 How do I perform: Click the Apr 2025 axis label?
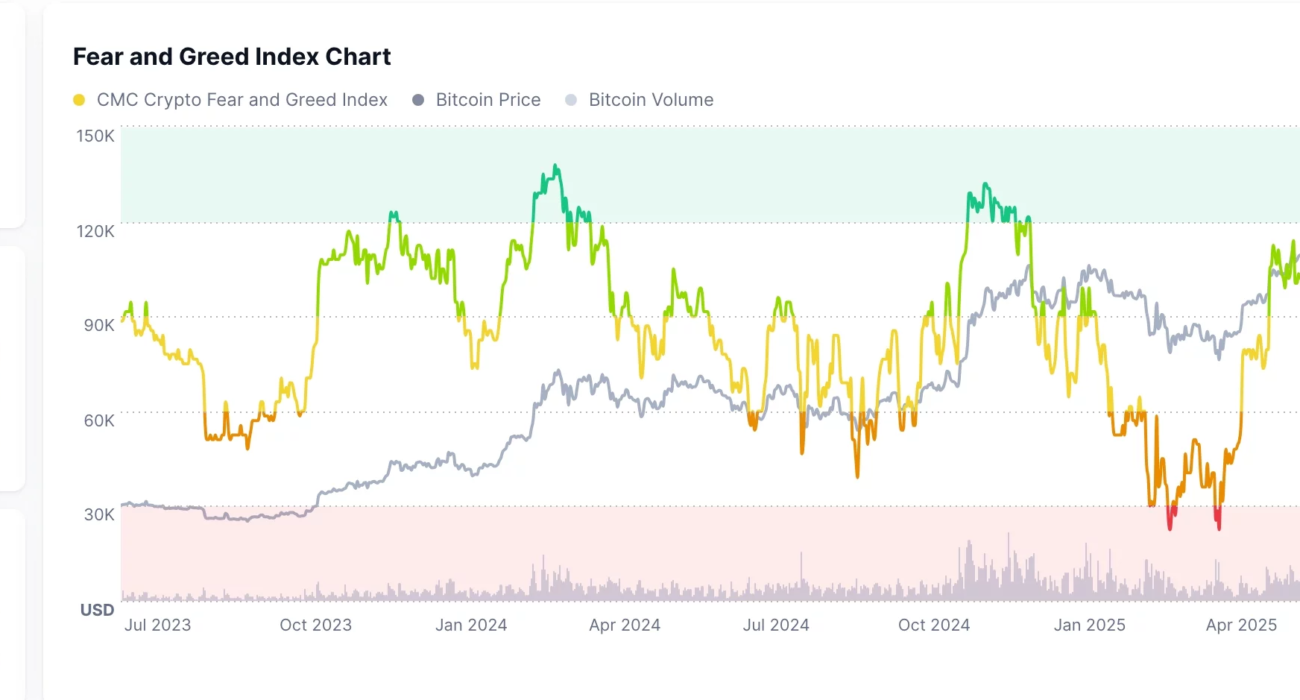(1241, 626)
